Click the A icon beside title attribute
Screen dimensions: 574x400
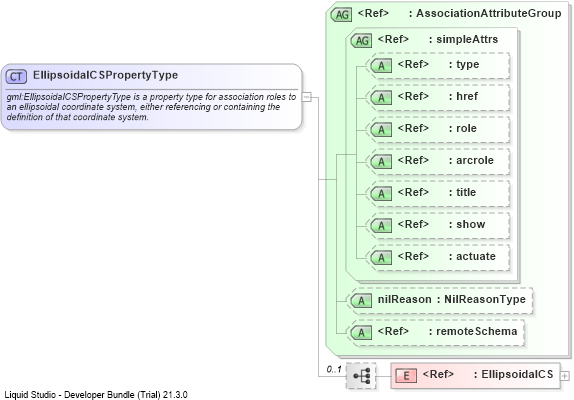tap(381, 194)
